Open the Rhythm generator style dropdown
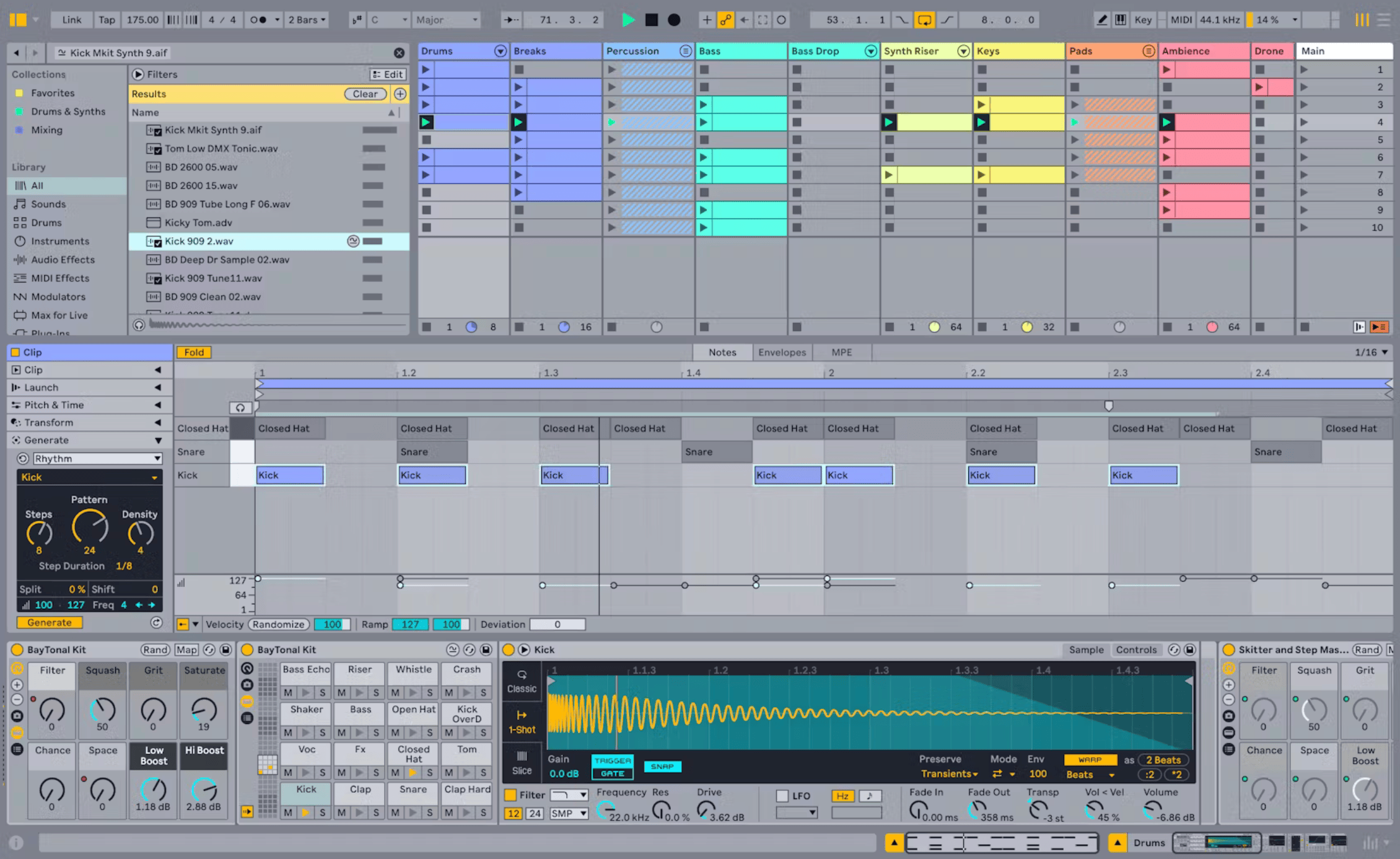This screenshot has width=1400, height=859. pyautogui.click(x=96, y=458)
